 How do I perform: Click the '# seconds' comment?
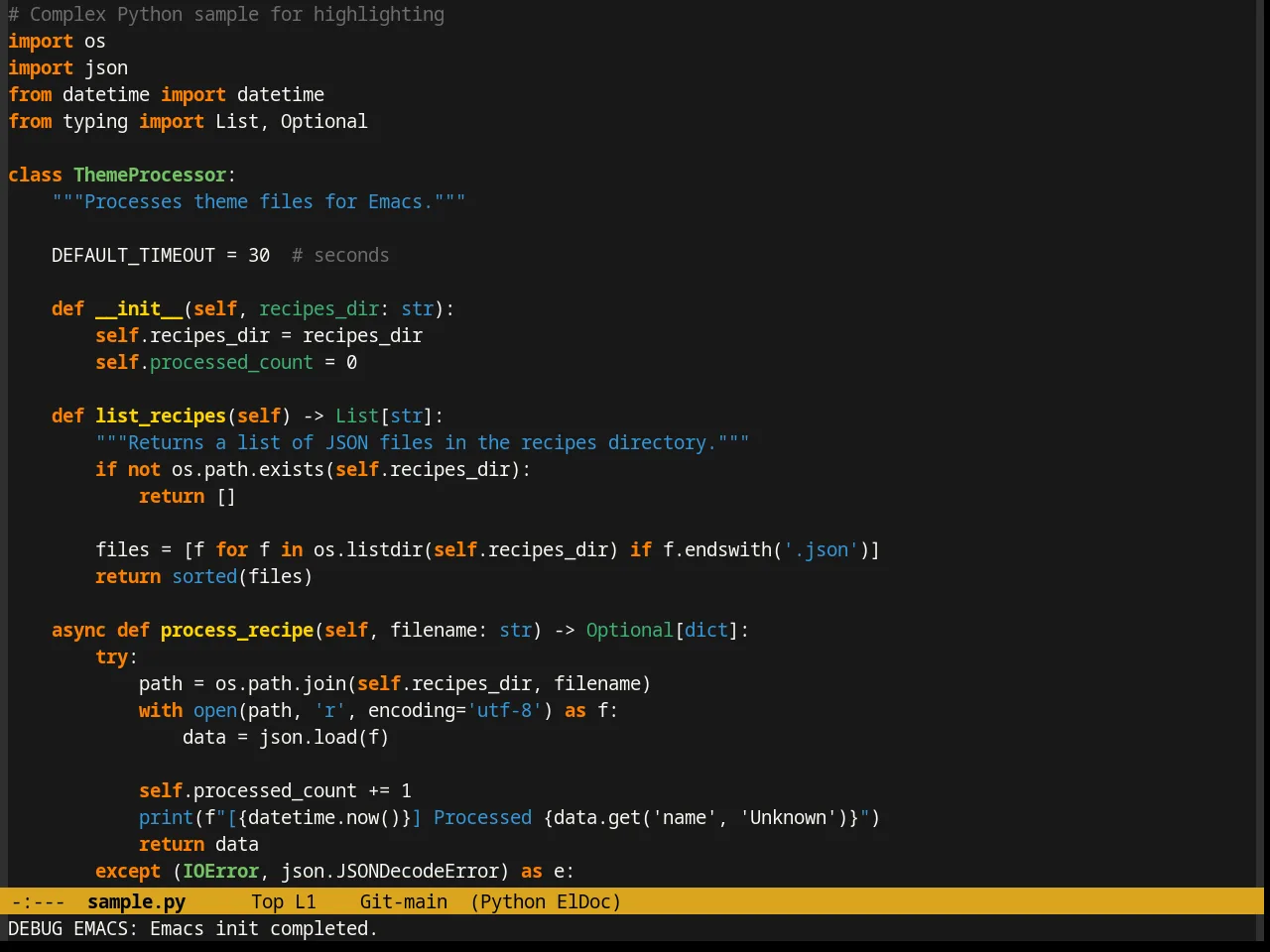340,255
